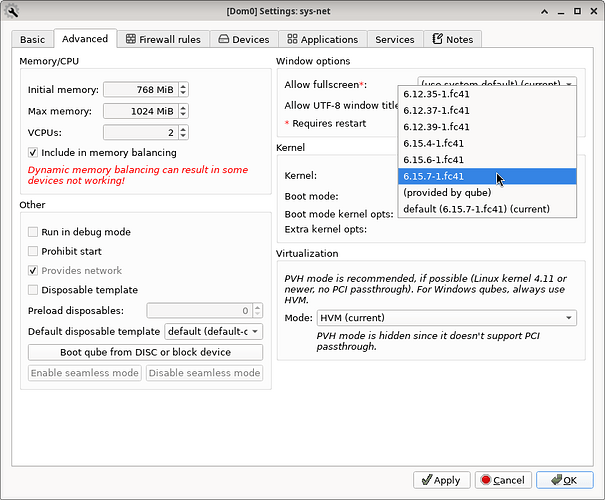Maximize the settings window
Image resolution: width=605 pixels, height=500 pixels.
coord(577,11)
